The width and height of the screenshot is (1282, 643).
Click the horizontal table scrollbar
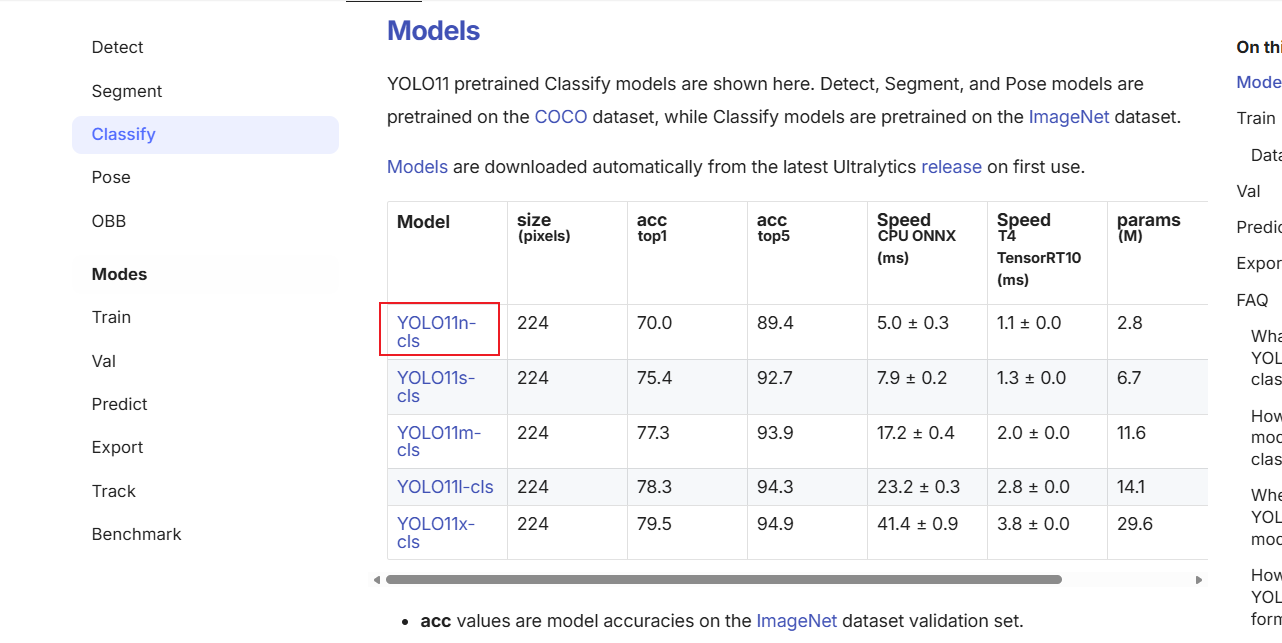[x=723, y=579]
